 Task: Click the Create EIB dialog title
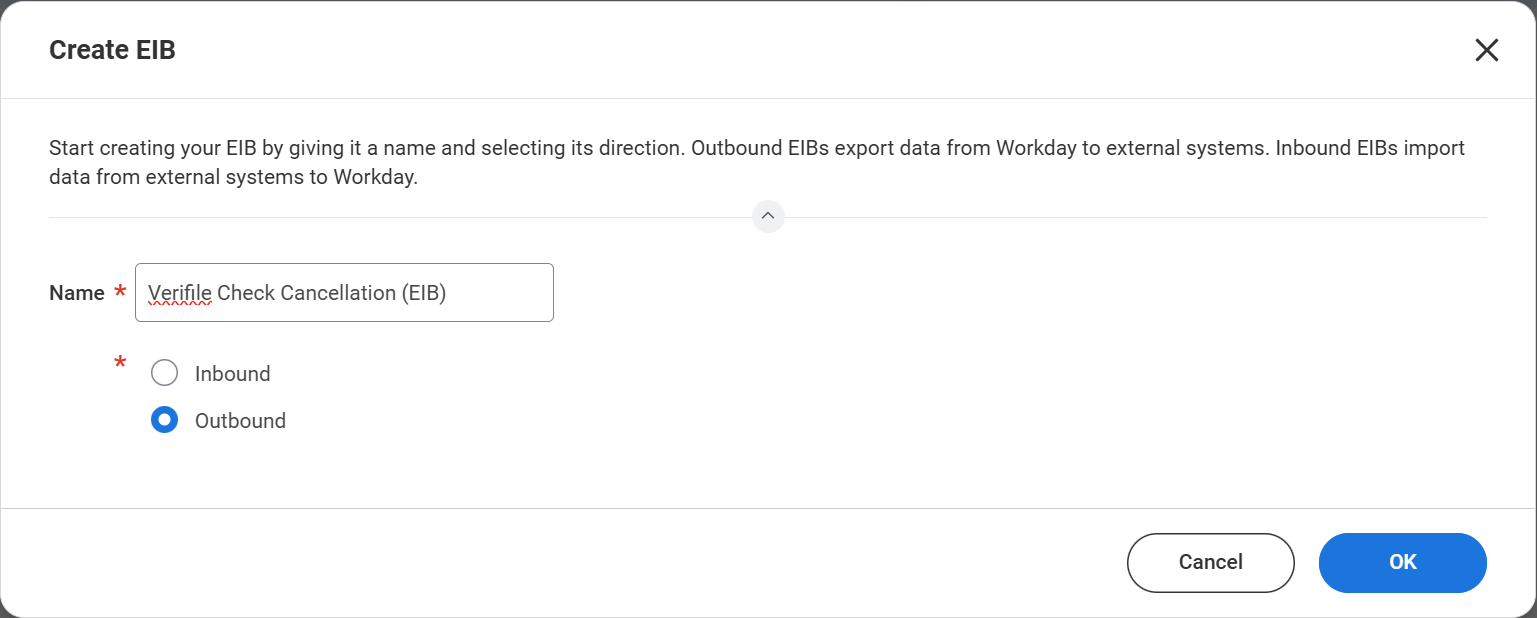[x=112, y=50]
